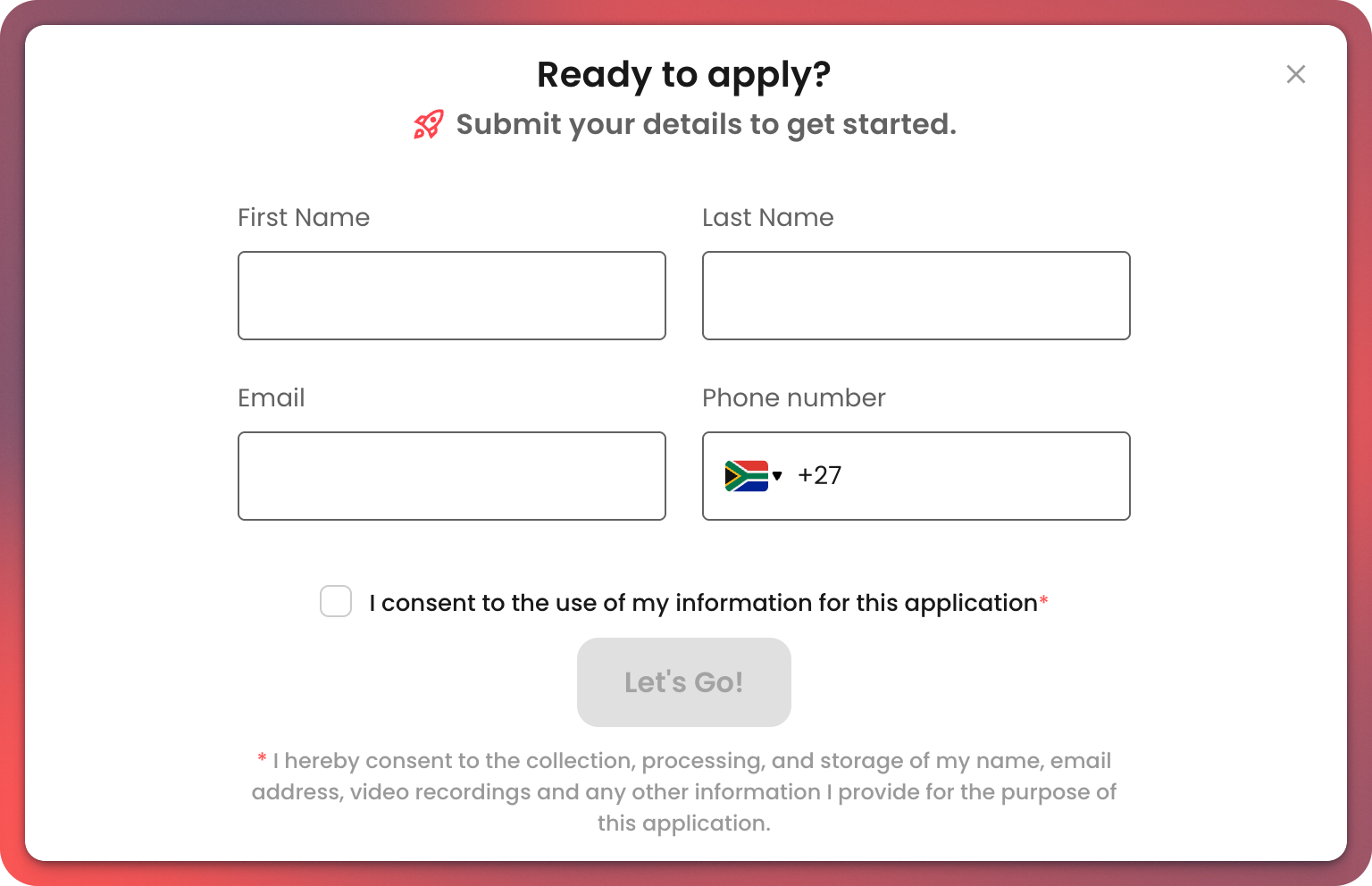Open the country code dropdown arrow
1372x886 pixels.
pos(777,476)
